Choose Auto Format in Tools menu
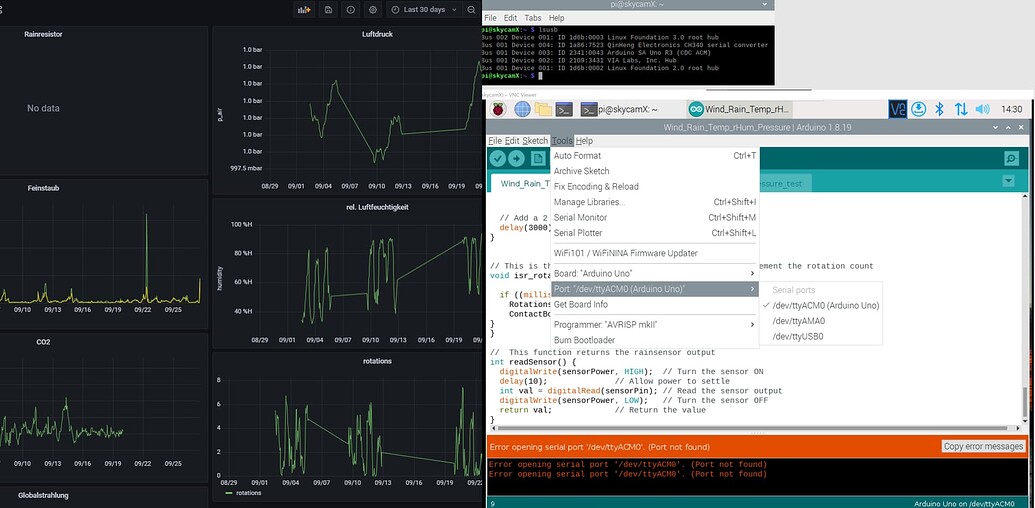This screenshot has height=508, width=1035. coord(654,156)
